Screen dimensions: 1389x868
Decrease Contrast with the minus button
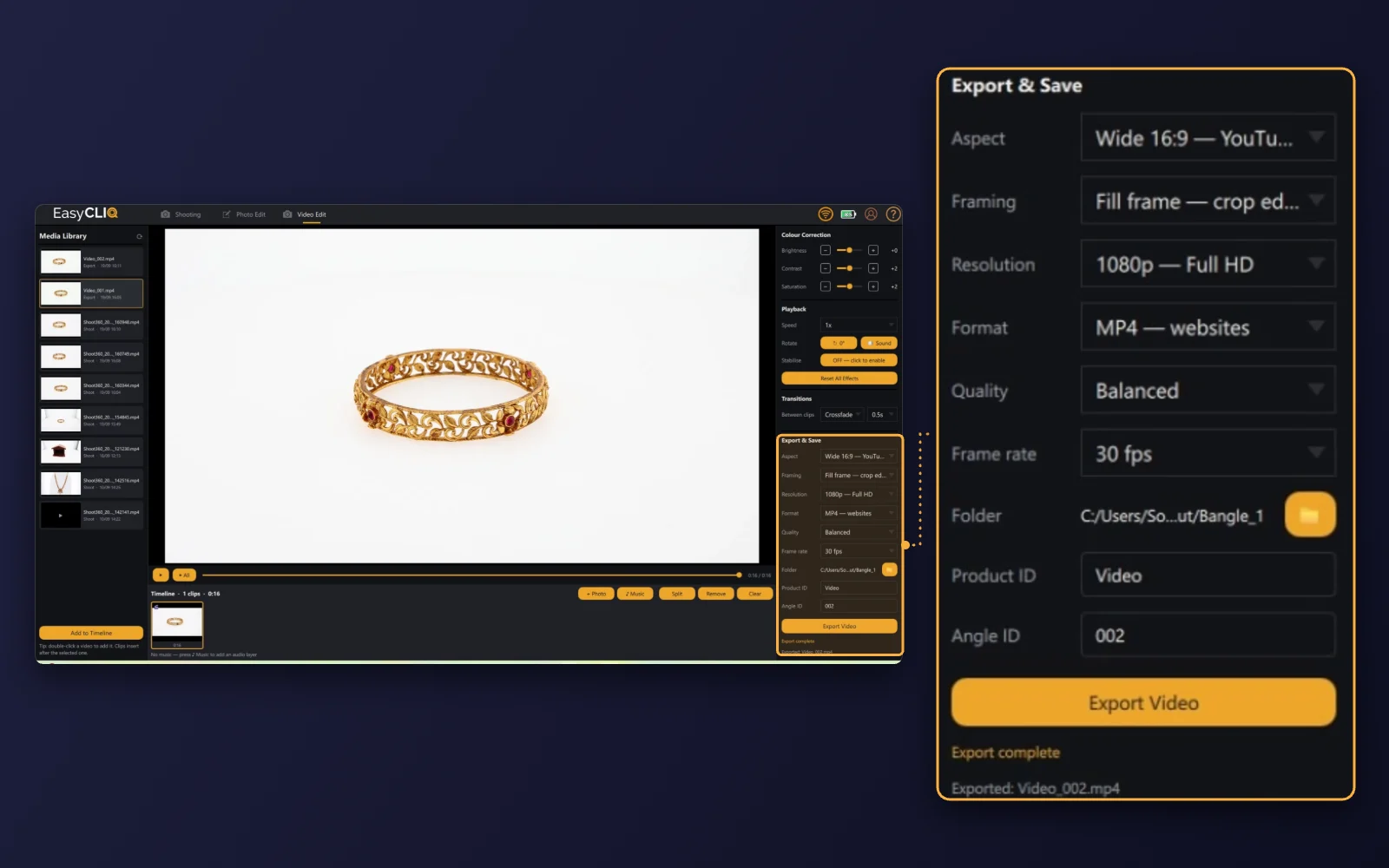pos(826,268)
